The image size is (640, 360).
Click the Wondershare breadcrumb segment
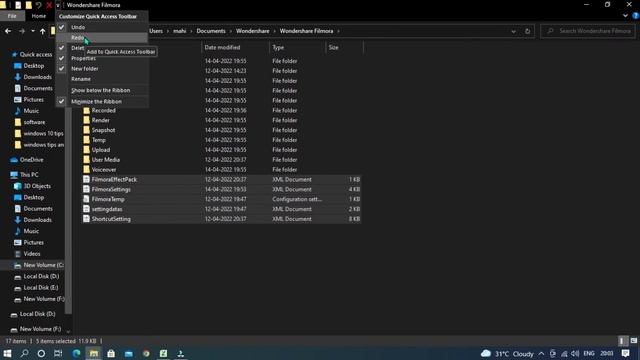point(253,31)
